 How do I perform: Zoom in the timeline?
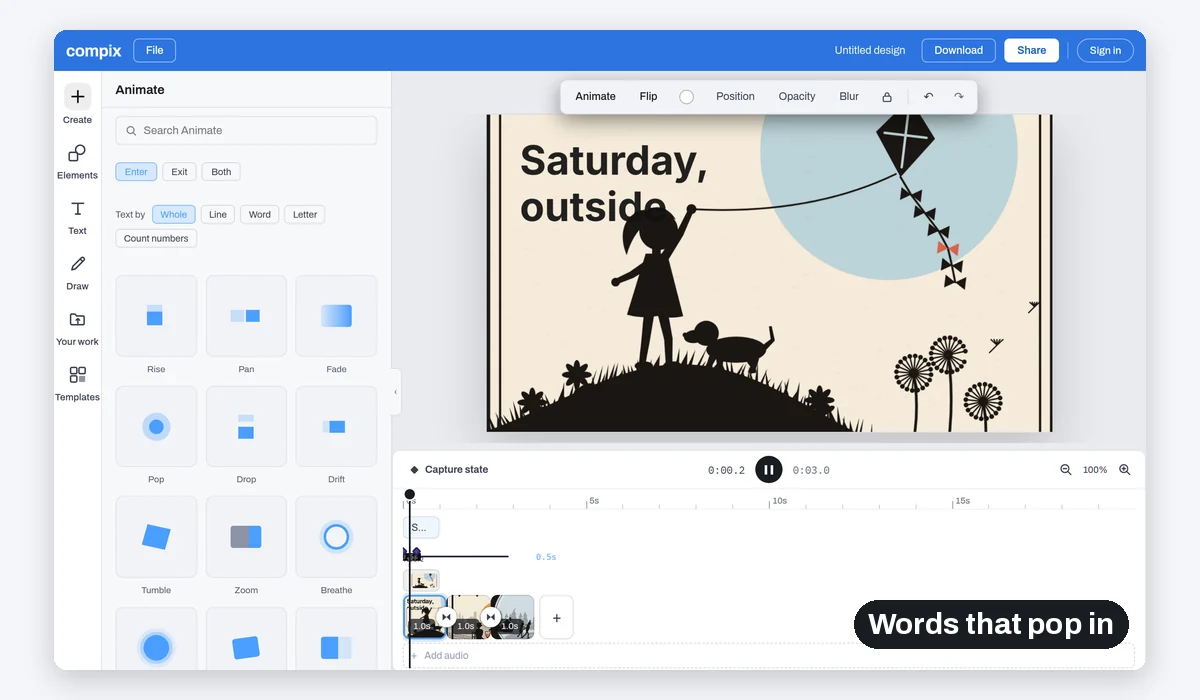click(1125, 470)
